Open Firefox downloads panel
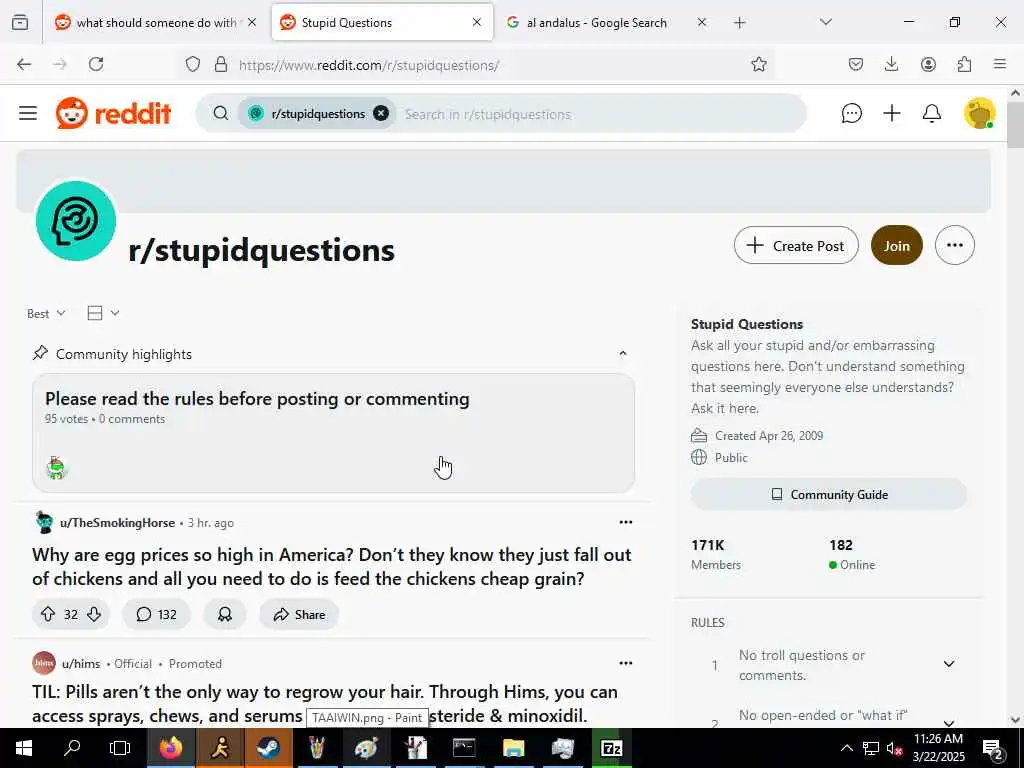Image resolution: width=1024 pixels, height=768 pixels. pyautogui.click(x=891, y=64)
